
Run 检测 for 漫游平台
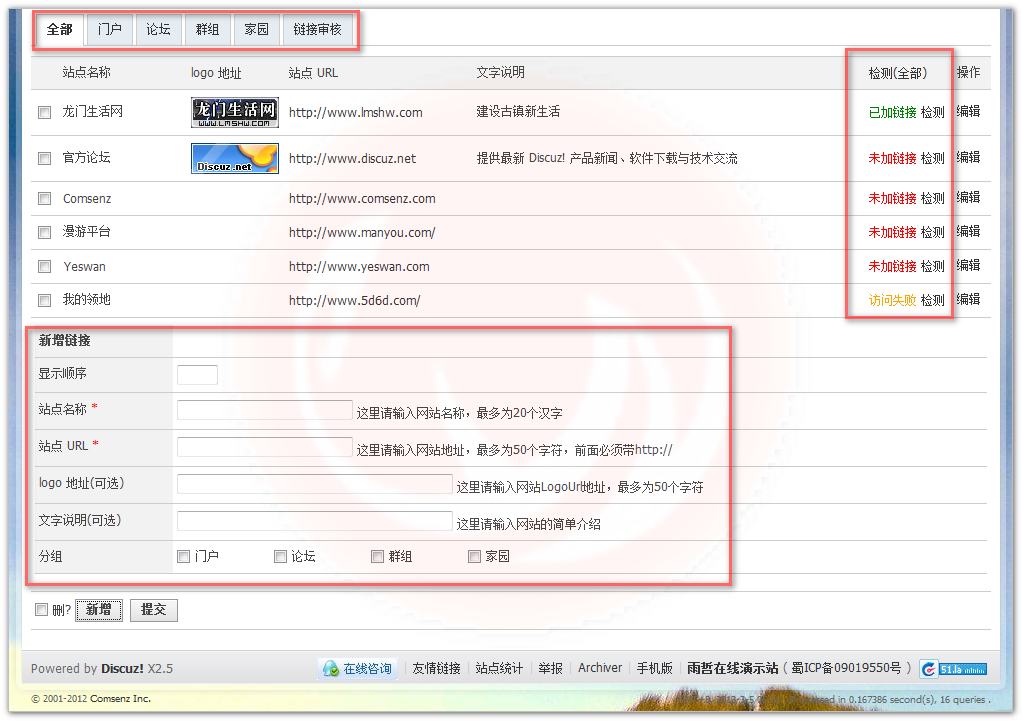933,232
